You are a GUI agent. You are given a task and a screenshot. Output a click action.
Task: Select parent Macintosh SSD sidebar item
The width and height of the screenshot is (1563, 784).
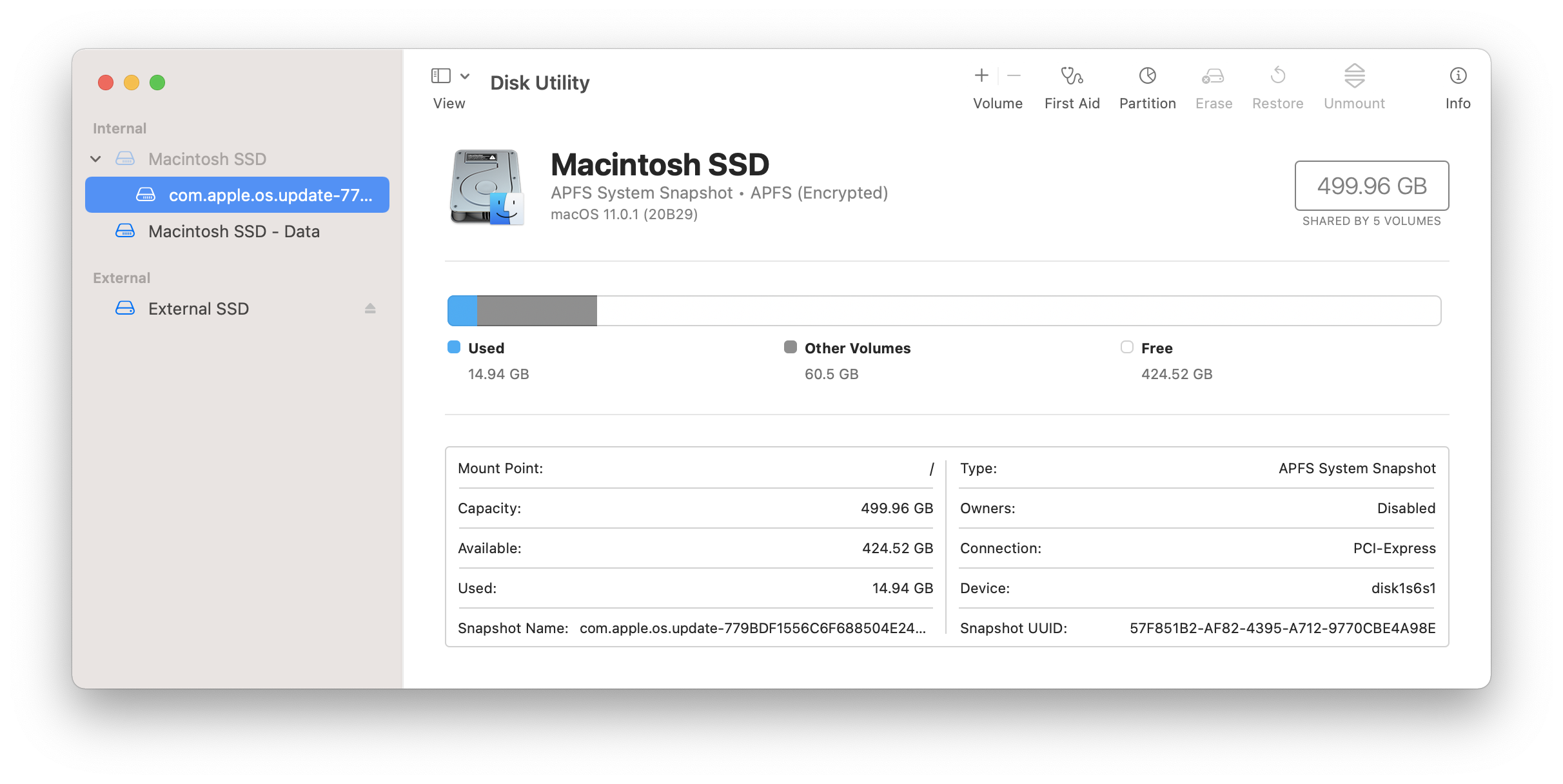(207, 159)
